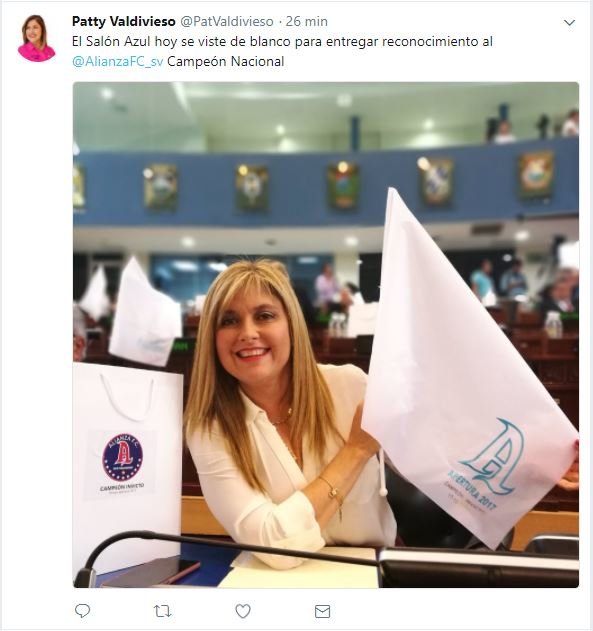The width and height of the screenshot is (593, 631).
Task: Click the reply speech bubble icon
Action: pyautogui.click(x=82, y=611)
